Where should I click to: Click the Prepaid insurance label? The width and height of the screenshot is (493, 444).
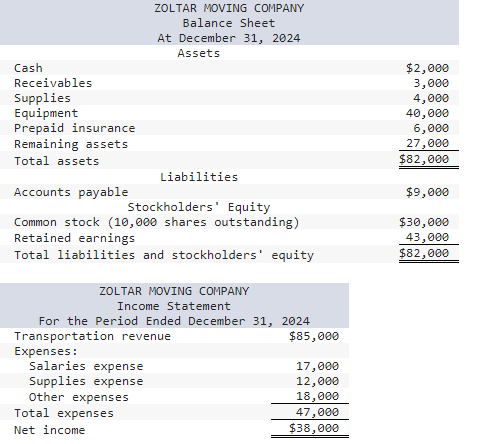[x=75, y=128]
